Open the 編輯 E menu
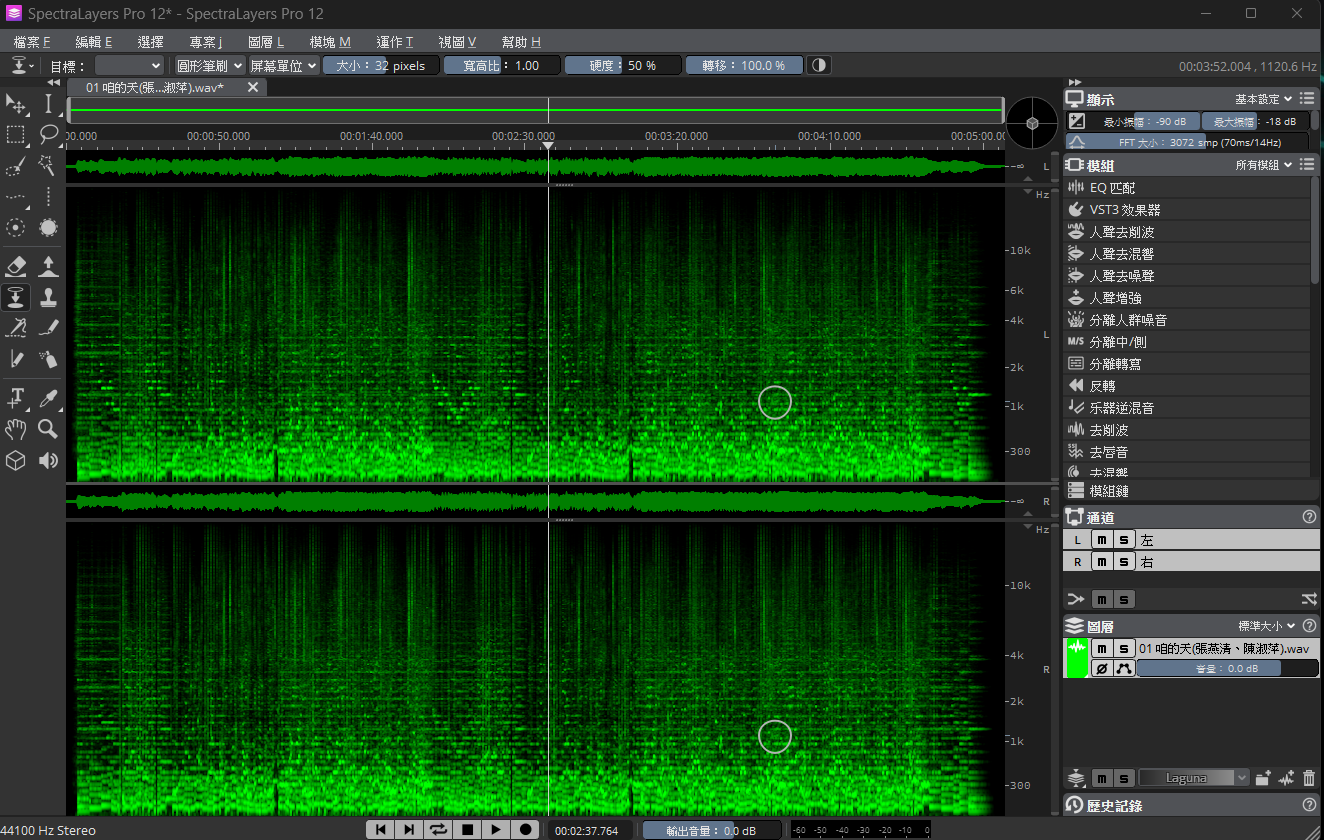This screenshot has width=1324, height=840. (94, 42)
